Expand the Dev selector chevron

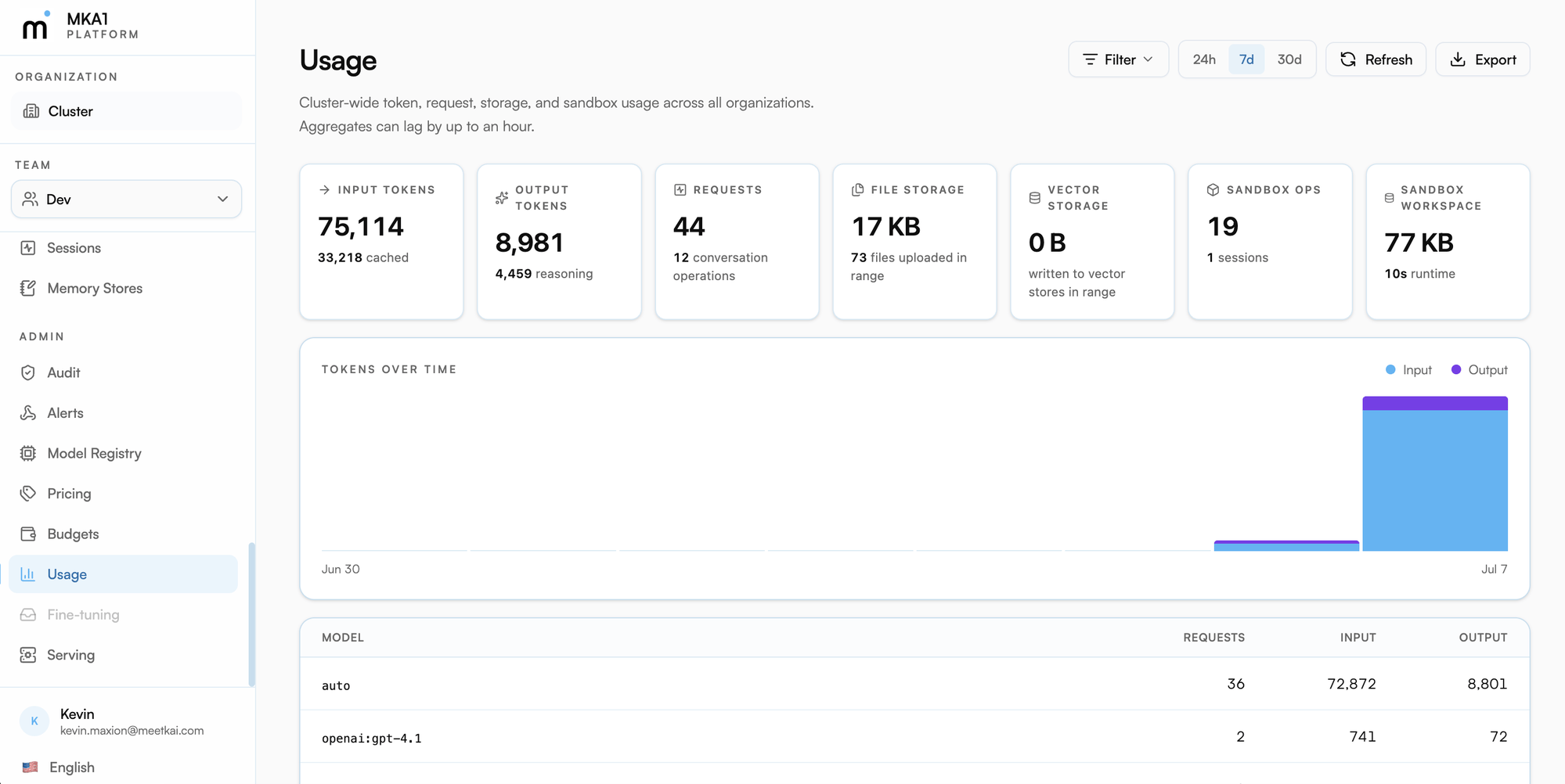coord(223,199)
